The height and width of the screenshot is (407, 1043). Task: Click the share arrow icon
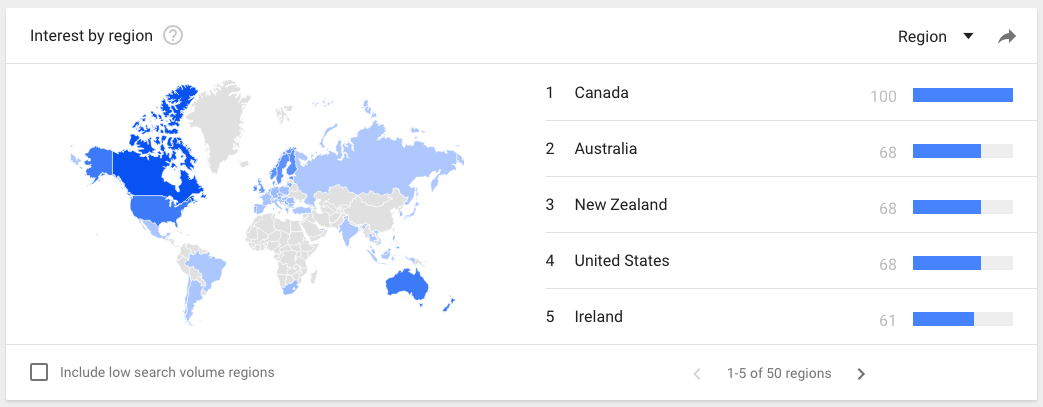[x=1007, y=37]
